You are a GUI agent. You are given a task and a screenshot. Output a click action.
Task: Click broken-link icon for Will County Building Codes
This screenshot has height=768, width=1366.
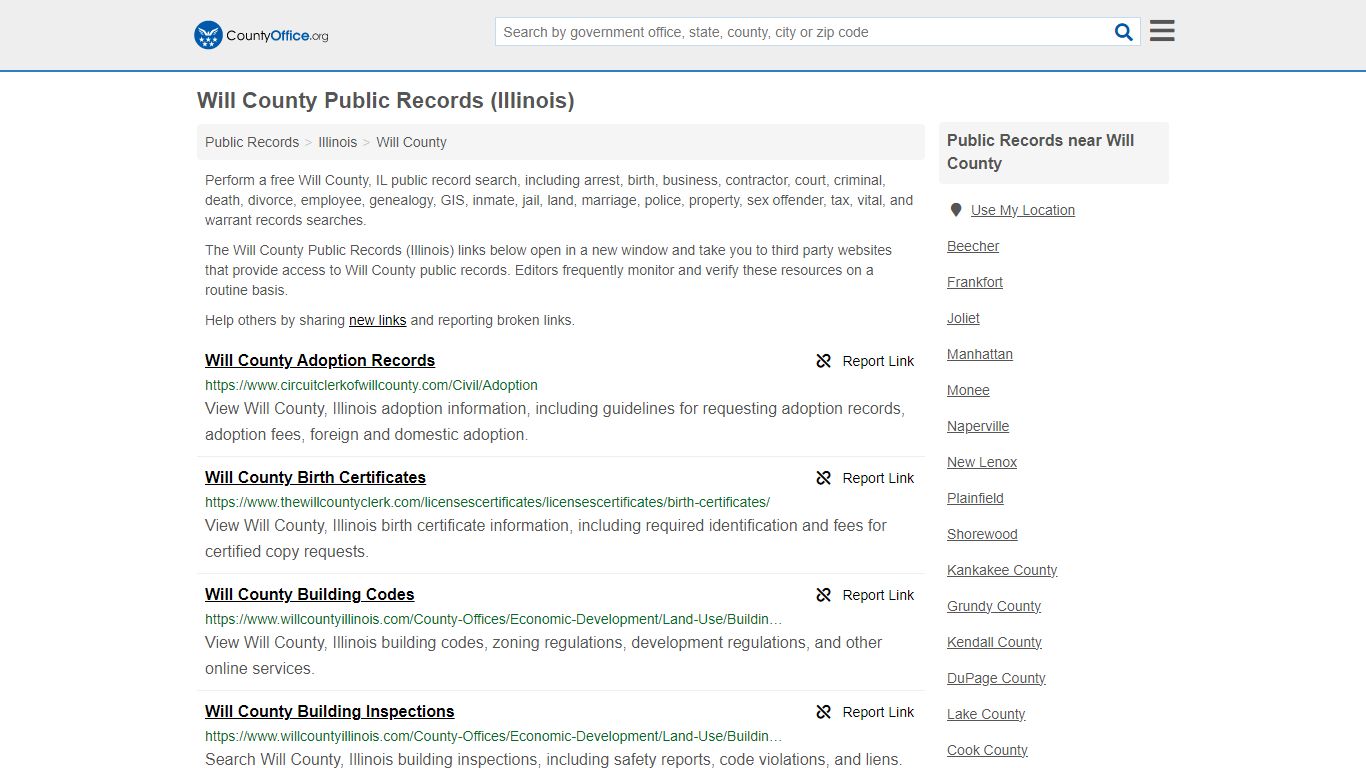(823, 595)
